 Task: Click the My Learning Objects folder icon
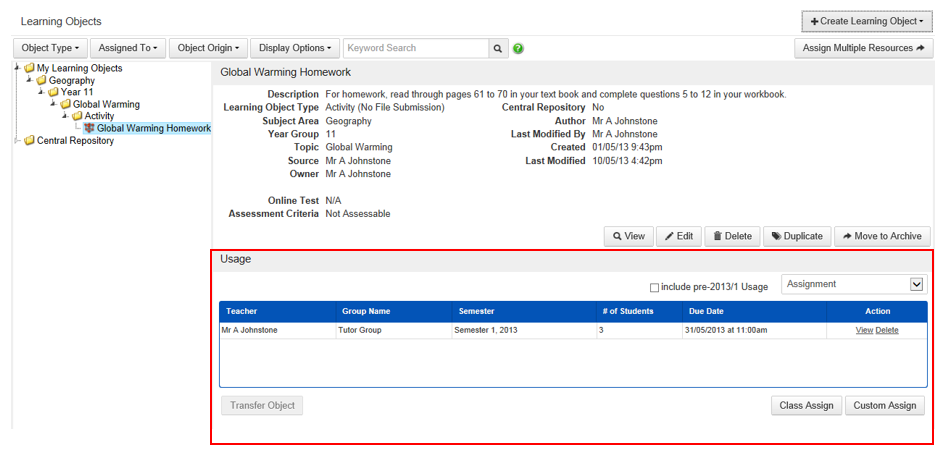point(29,69)
